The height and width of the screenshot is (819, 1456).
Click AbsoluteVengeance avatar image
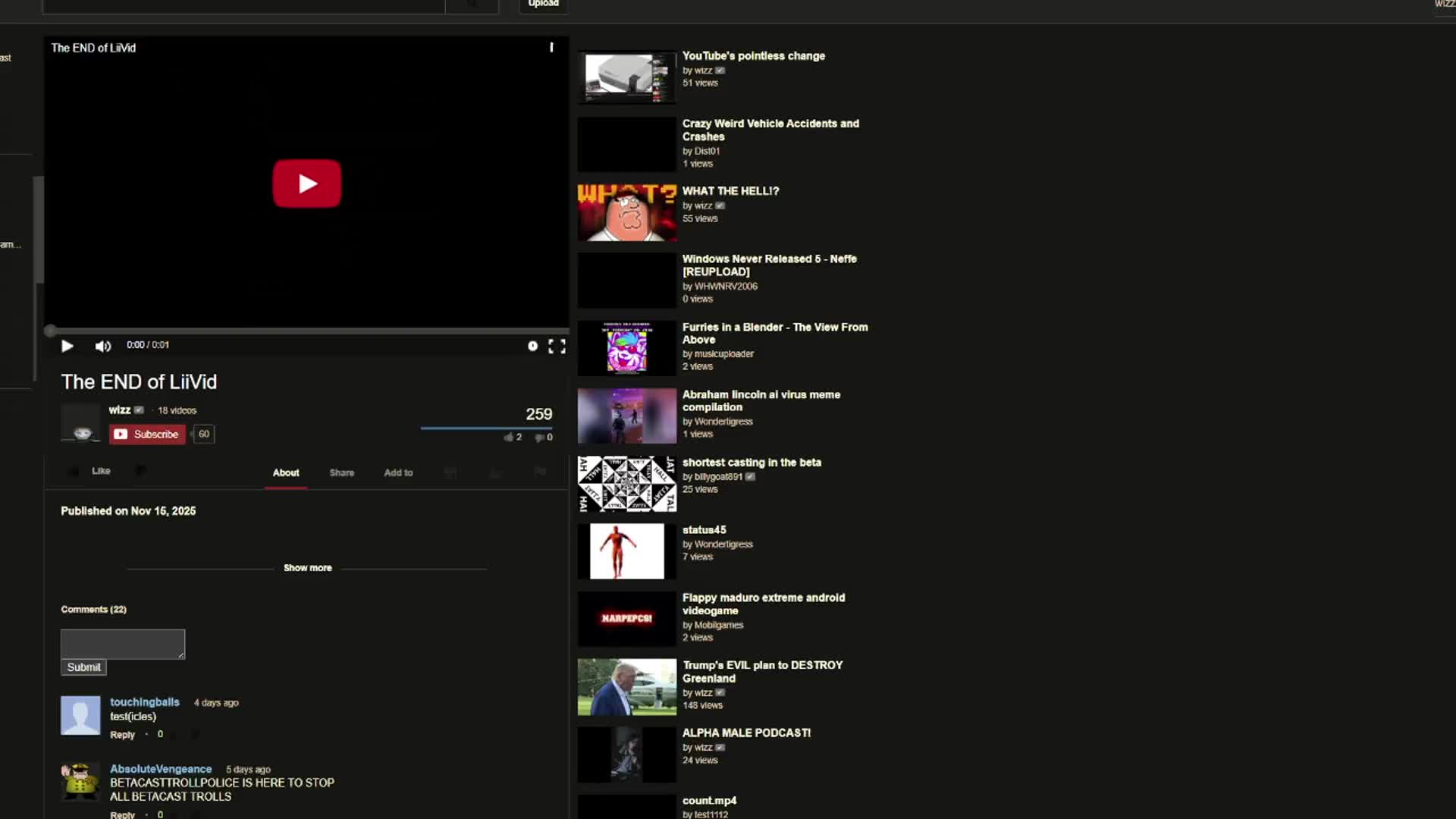(x=80, y=782)
